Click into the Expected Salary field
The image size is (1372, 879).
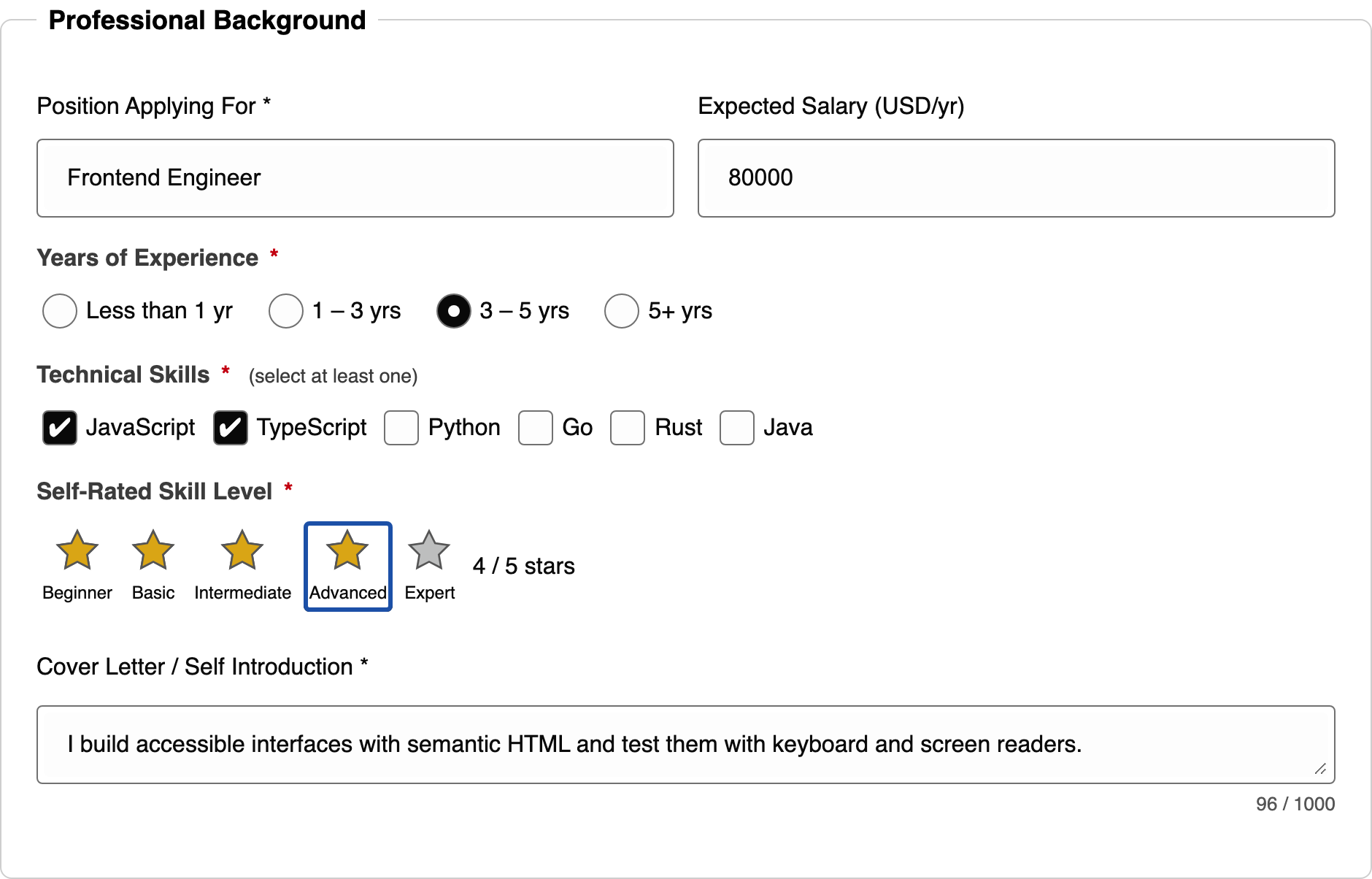point(1017,178)
